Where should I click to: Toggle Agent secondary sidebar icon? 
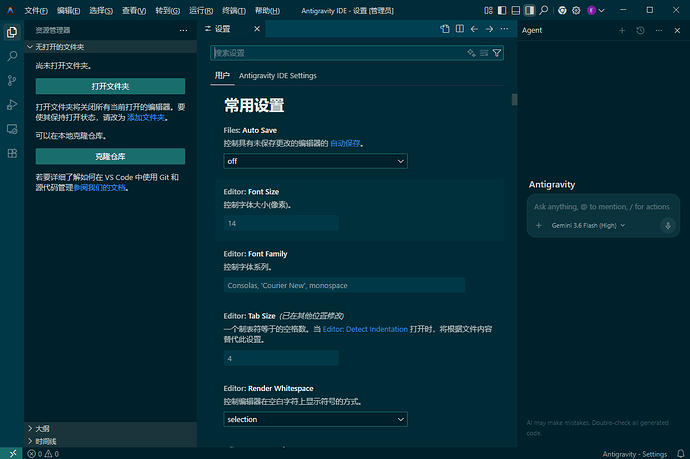point(529,10)
